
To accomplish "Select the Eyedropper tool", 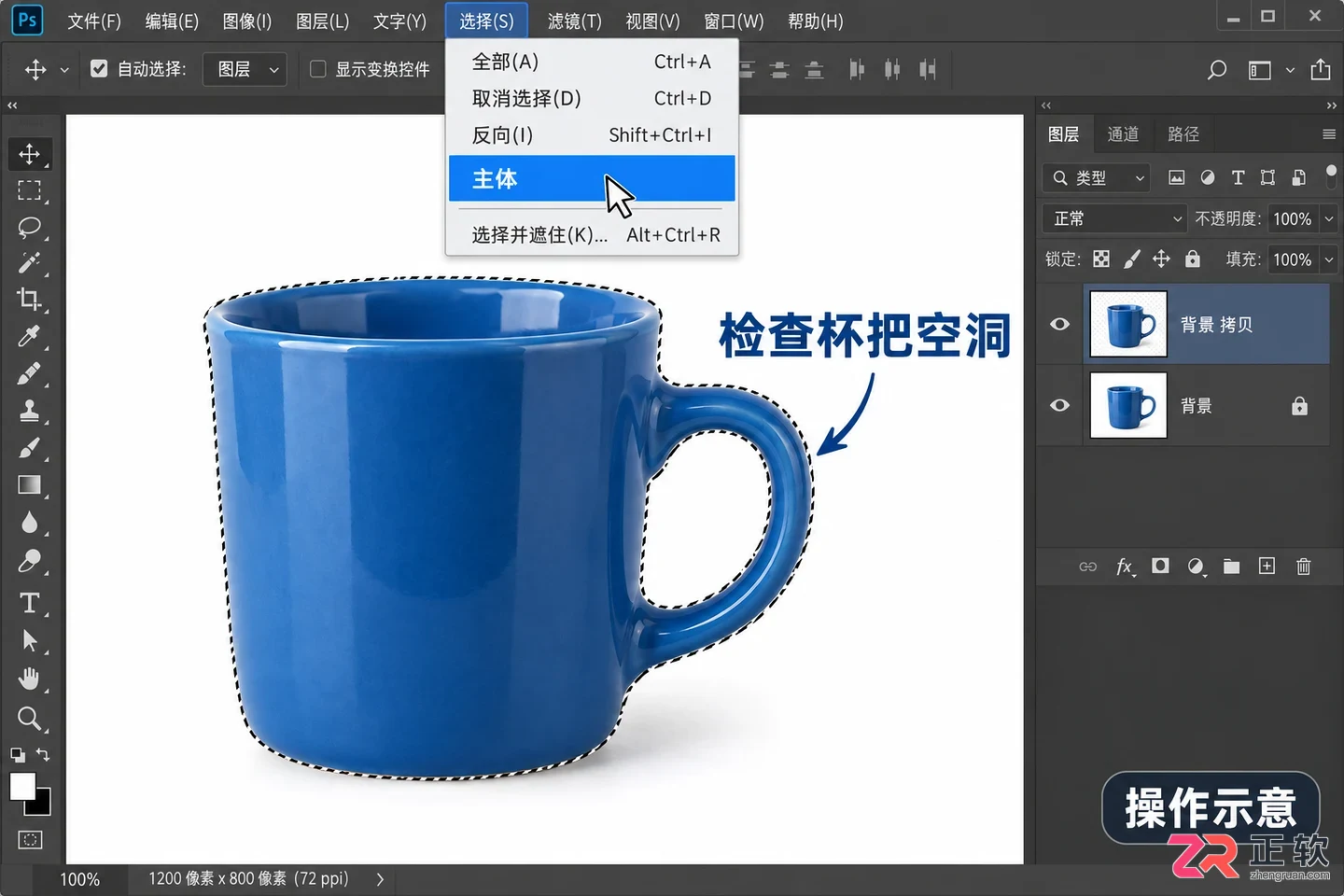I will pos(30,336).
